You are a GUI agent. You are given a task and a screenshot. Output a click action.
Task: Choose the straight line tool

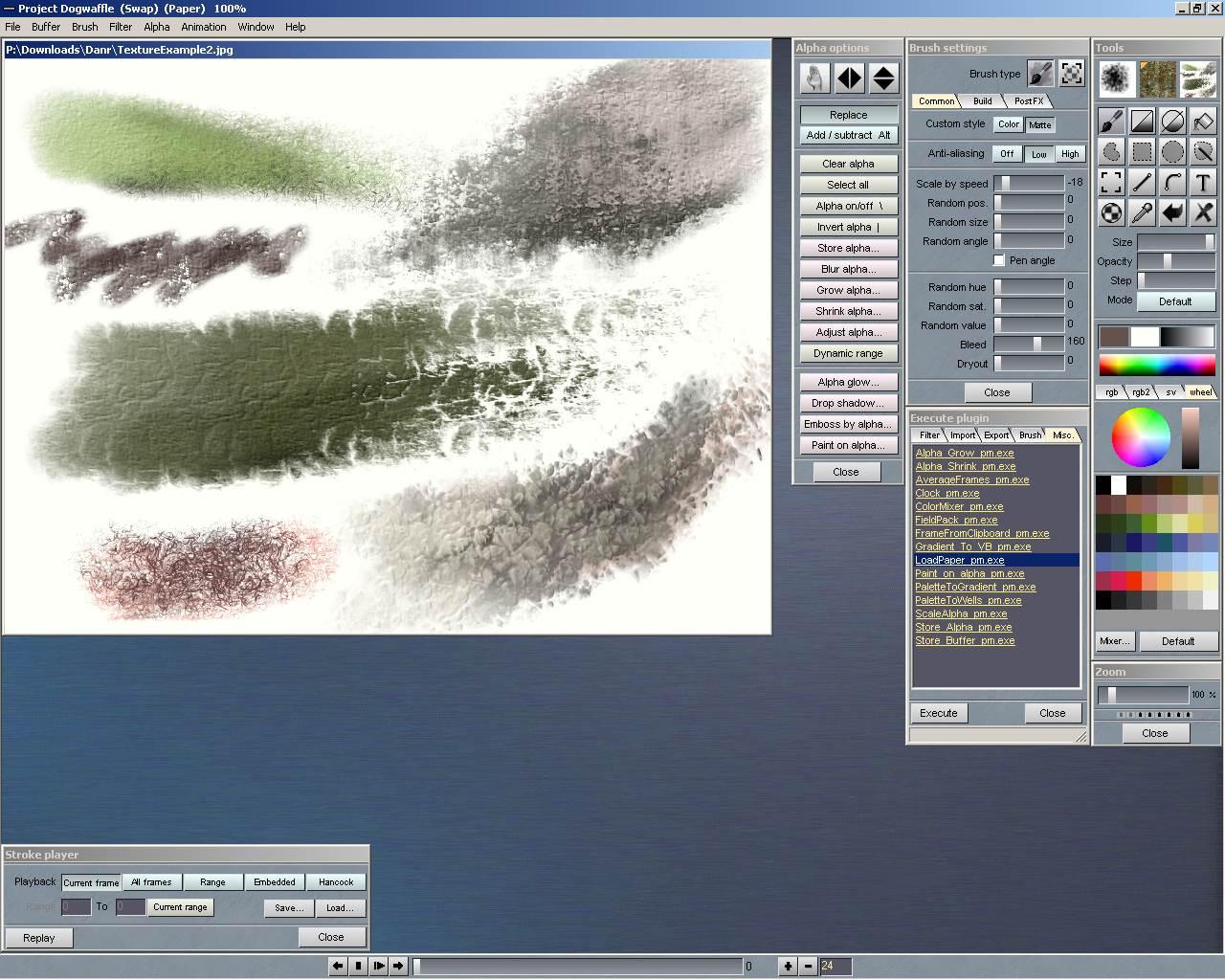click(1142, 182)
